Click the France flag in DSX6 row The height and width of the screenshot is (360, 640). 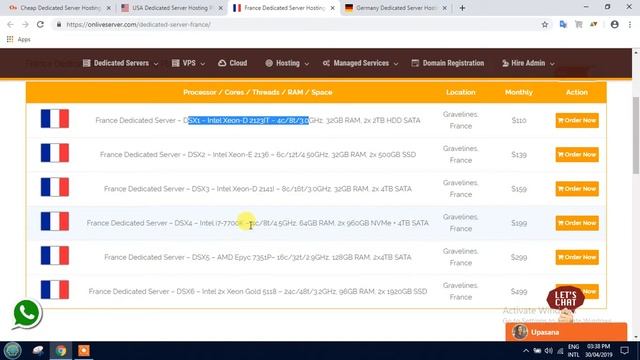55,290
